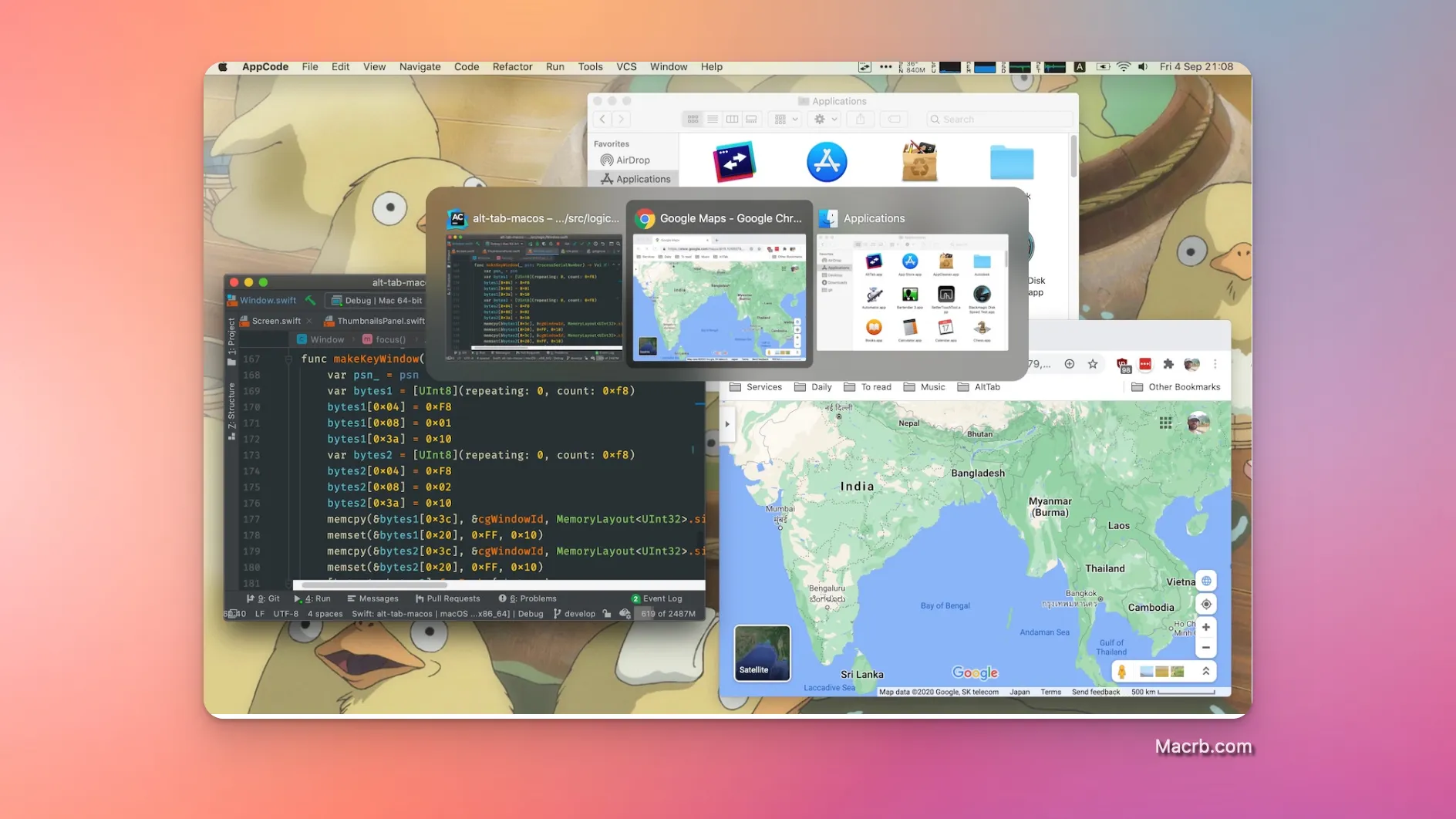Open the Code menu in the menu bar
1456x819 pixels.
pyautogui.click(x=466, y=67)
